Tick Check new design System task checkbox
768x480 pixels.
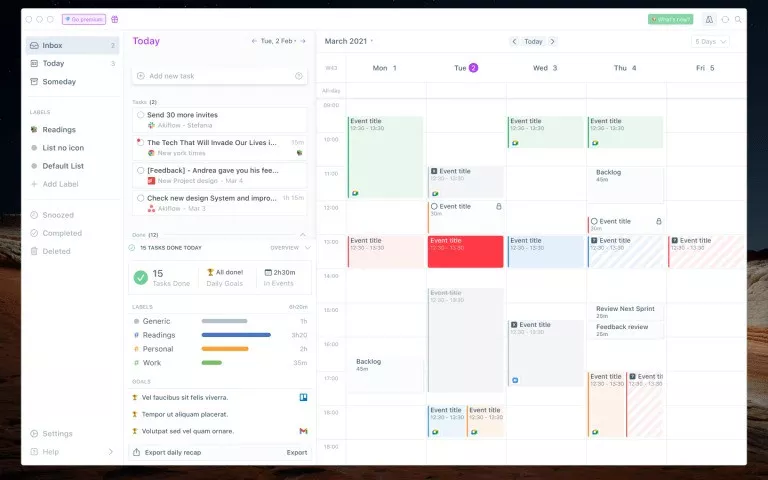141,198
